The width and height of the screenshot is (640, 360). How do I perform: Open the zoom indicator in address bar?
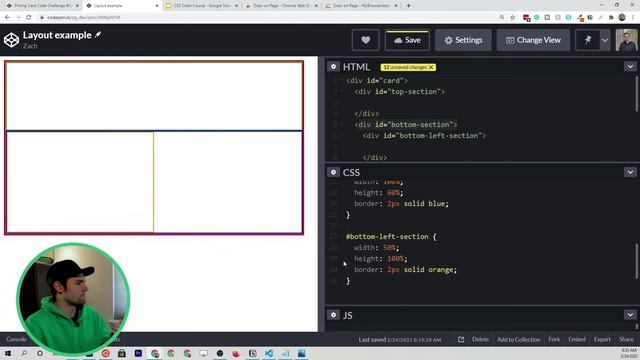pos(502,18)
